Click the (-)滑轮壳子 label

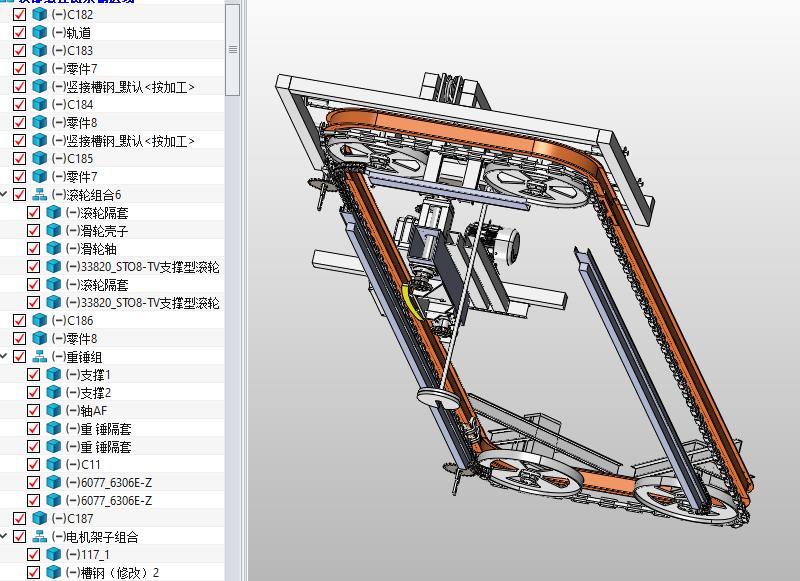[97, 231]
